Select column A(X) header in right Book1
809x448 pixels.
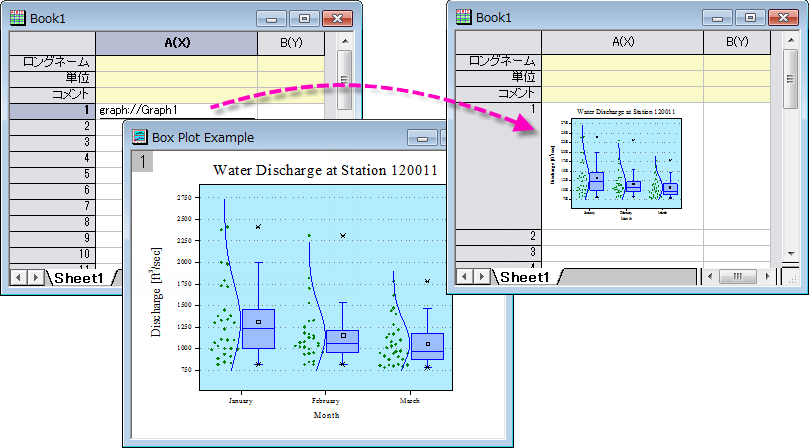(x=623, y=42)
